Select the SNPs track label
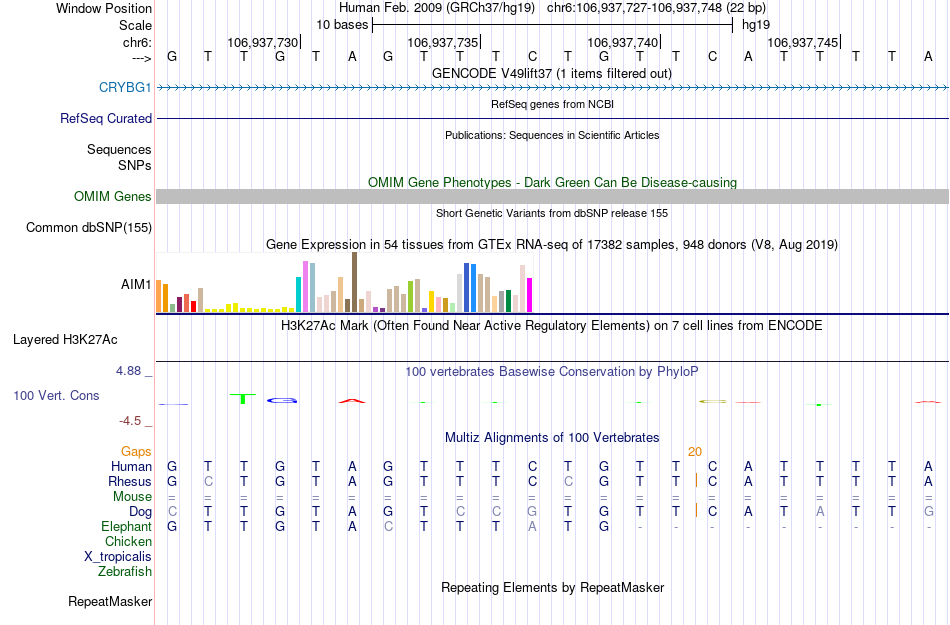The height and width of the screenshot is (625, 950). point(135,165)
